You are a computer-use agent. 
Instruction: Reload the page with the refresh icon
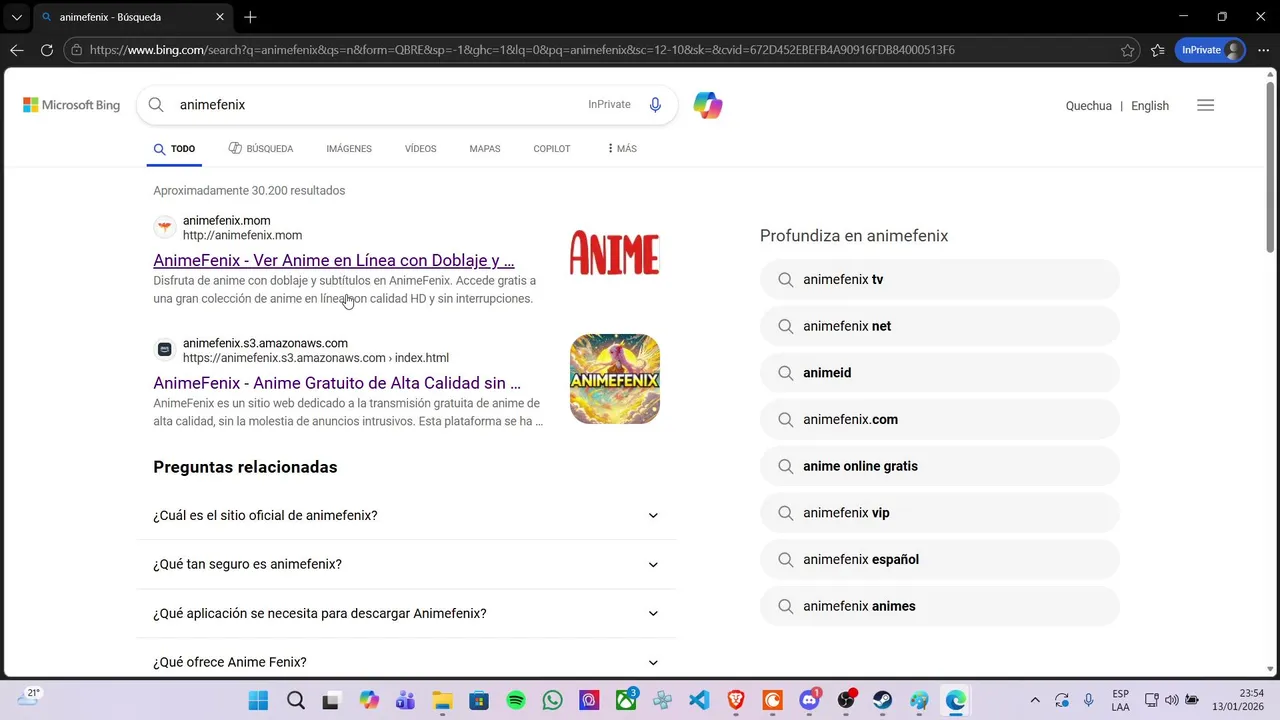coord(46,50)
